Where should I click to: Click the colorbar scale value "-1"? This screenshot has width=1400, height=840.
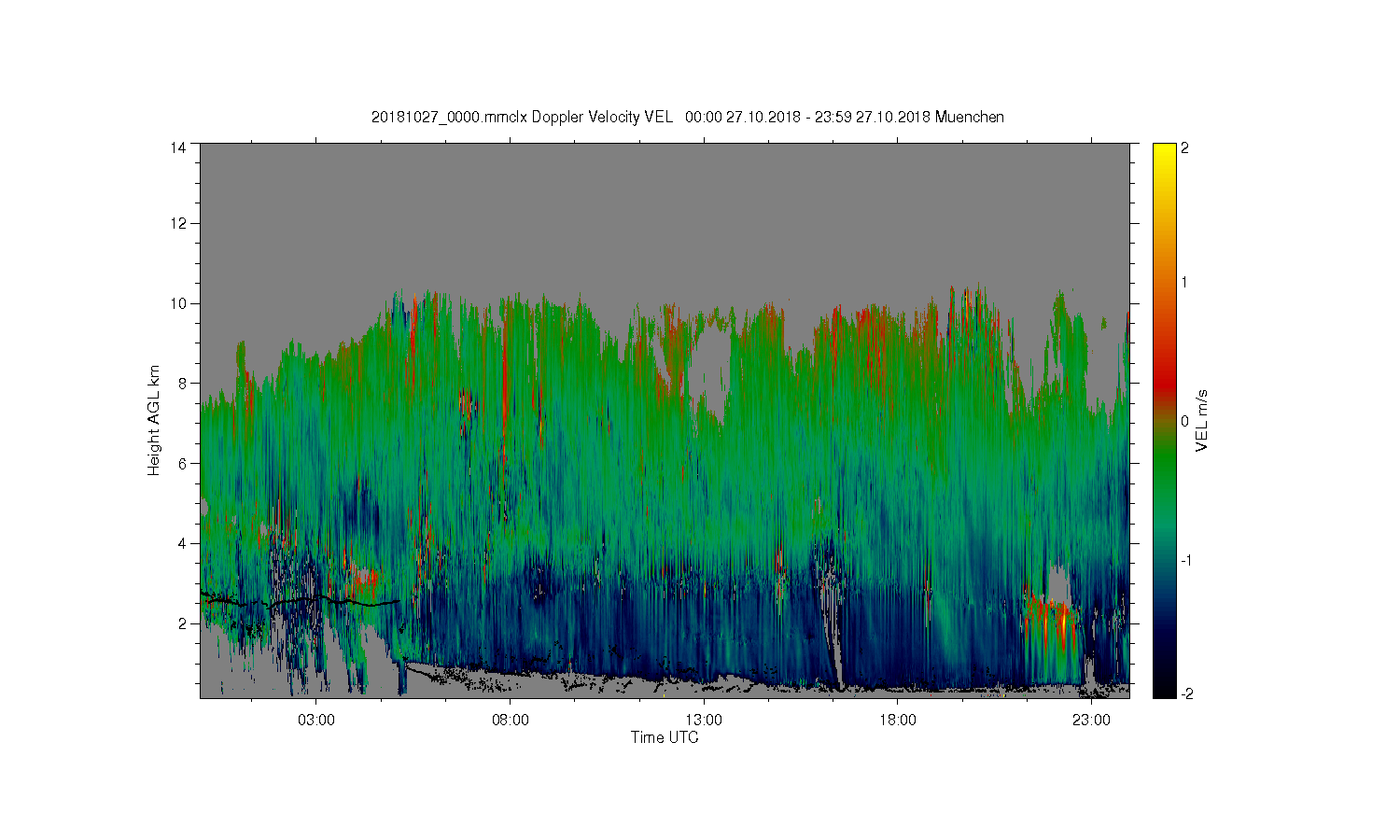point(1185,560)
